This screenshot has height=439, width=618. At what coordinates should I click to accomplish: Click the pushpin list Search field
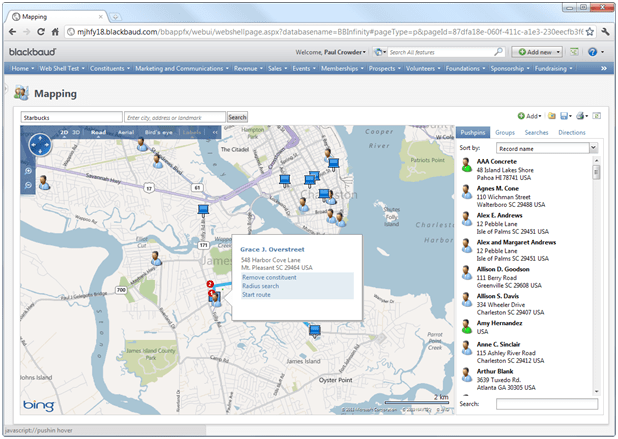[547, 404]
